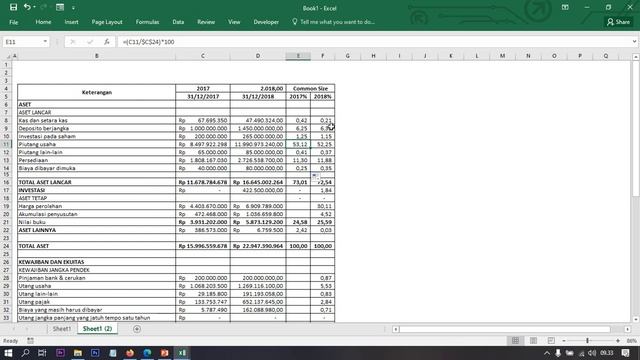Undo the last action
The image size is (640, 360).
[x=27, y=7]
